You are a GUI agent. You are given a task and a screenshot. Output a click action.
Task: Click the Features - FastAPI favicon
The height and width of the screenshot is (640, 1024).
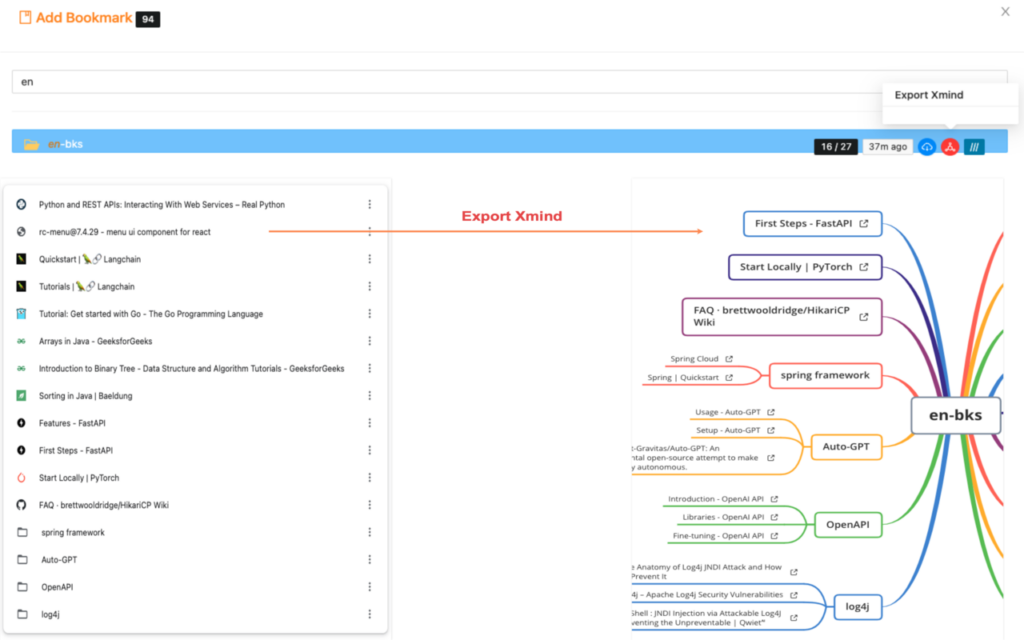(22, 423)
